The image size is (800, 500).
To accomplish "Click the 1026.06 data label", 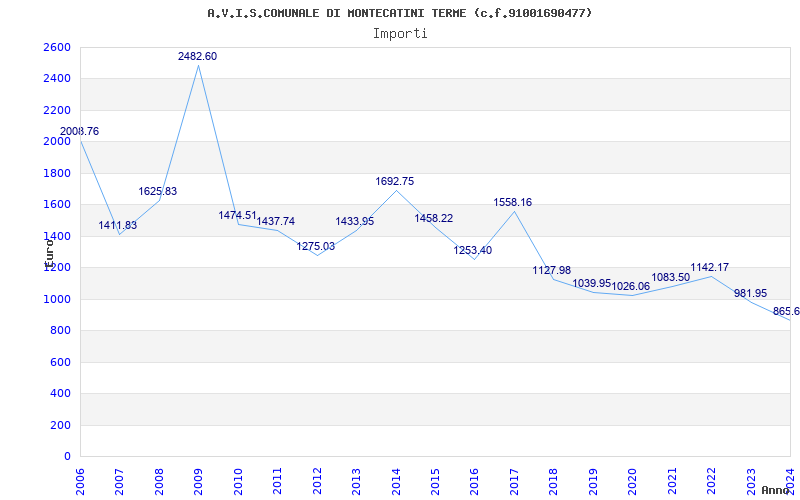I will point(631,287).
